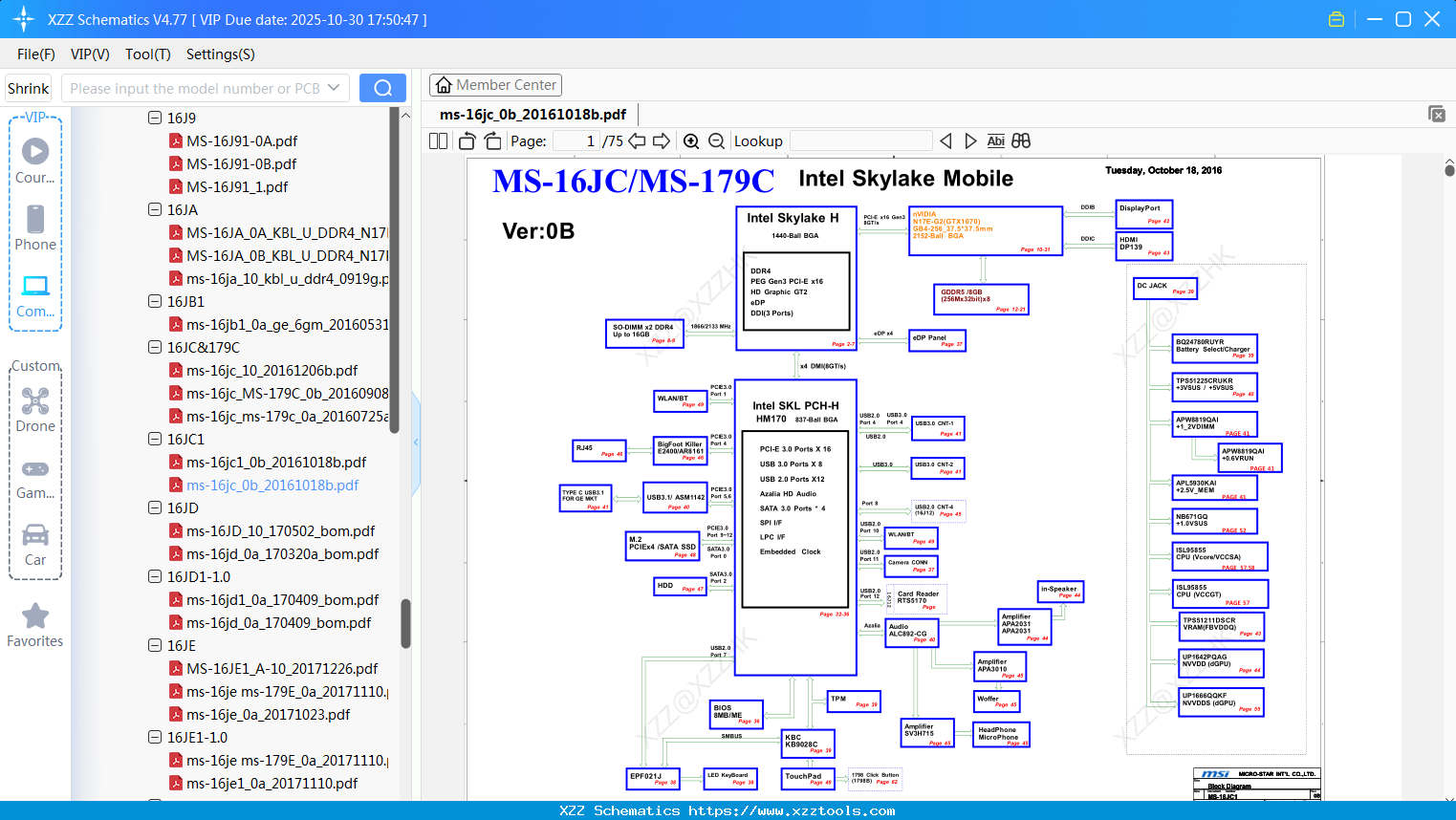Collapse the 16JD1-1.0 folder
The width and height of the screenshot is (1456, 820).
(155, 576)
